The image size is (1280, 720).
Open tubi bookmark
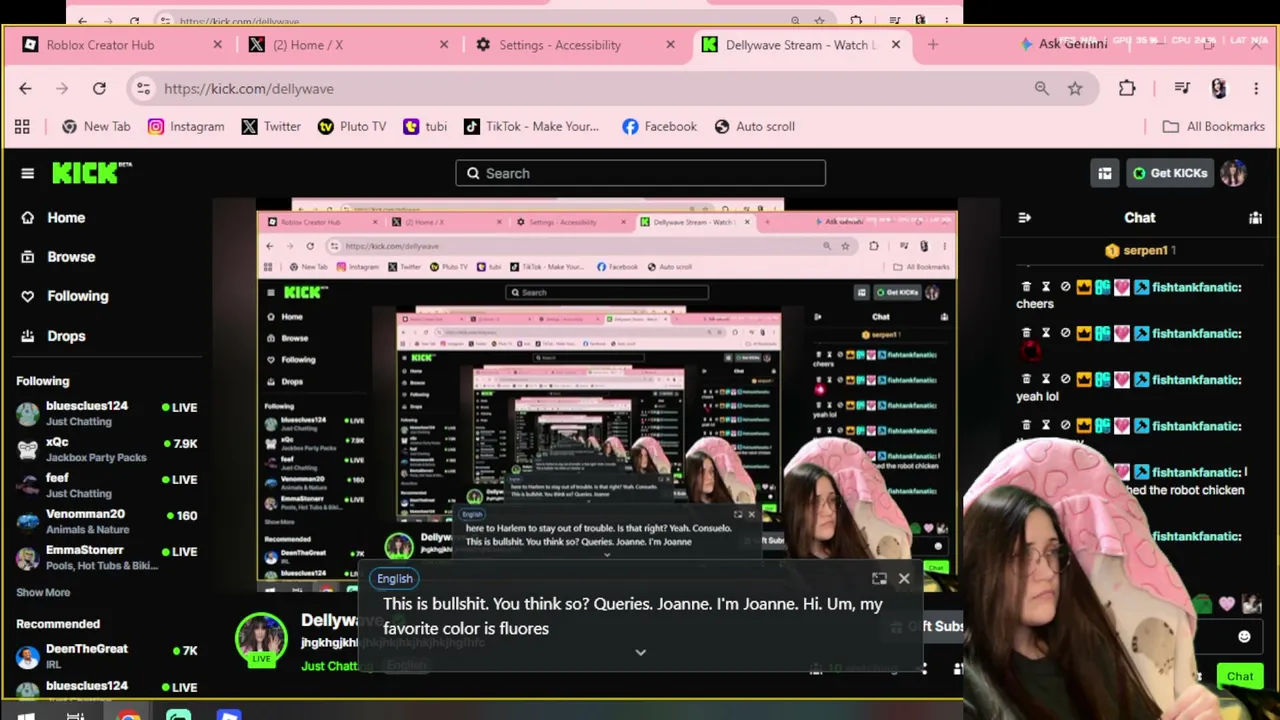tap(425, 126)
